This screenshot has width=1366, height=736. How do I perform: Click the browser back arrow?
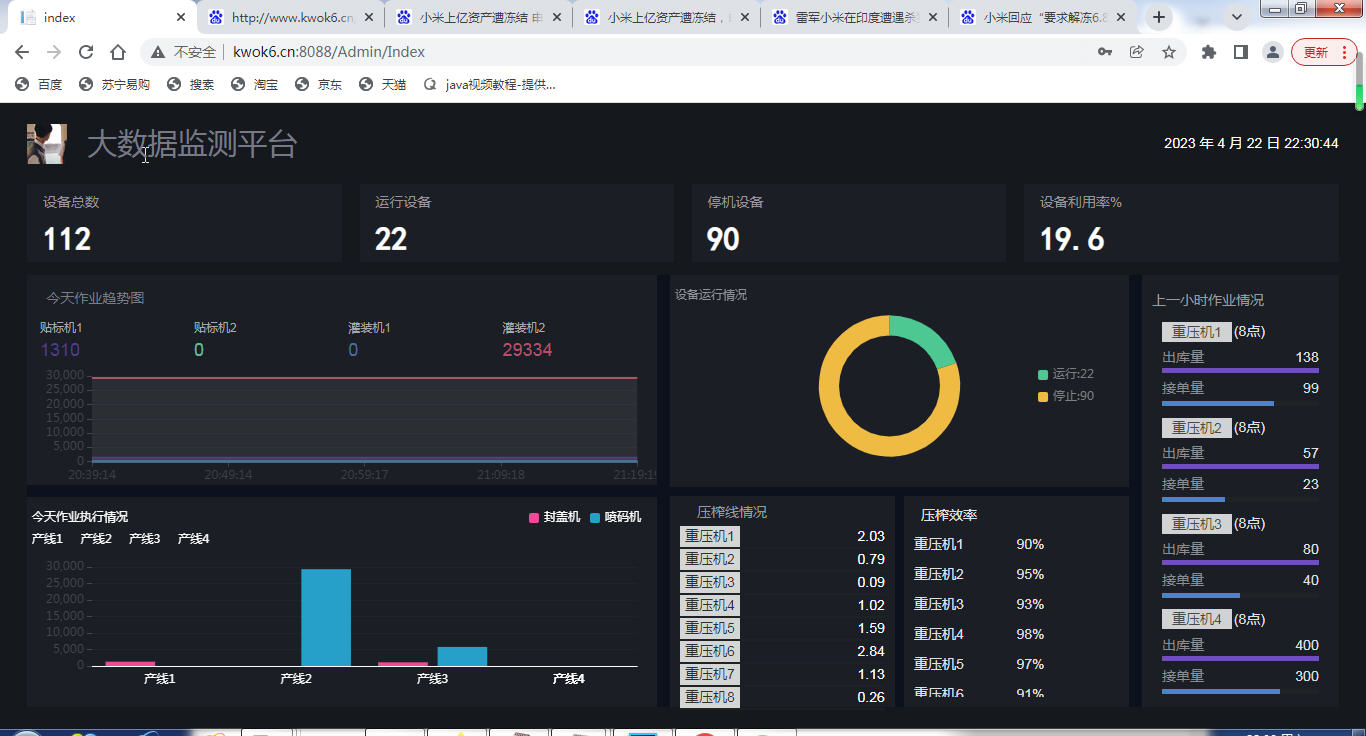point(22,52)
